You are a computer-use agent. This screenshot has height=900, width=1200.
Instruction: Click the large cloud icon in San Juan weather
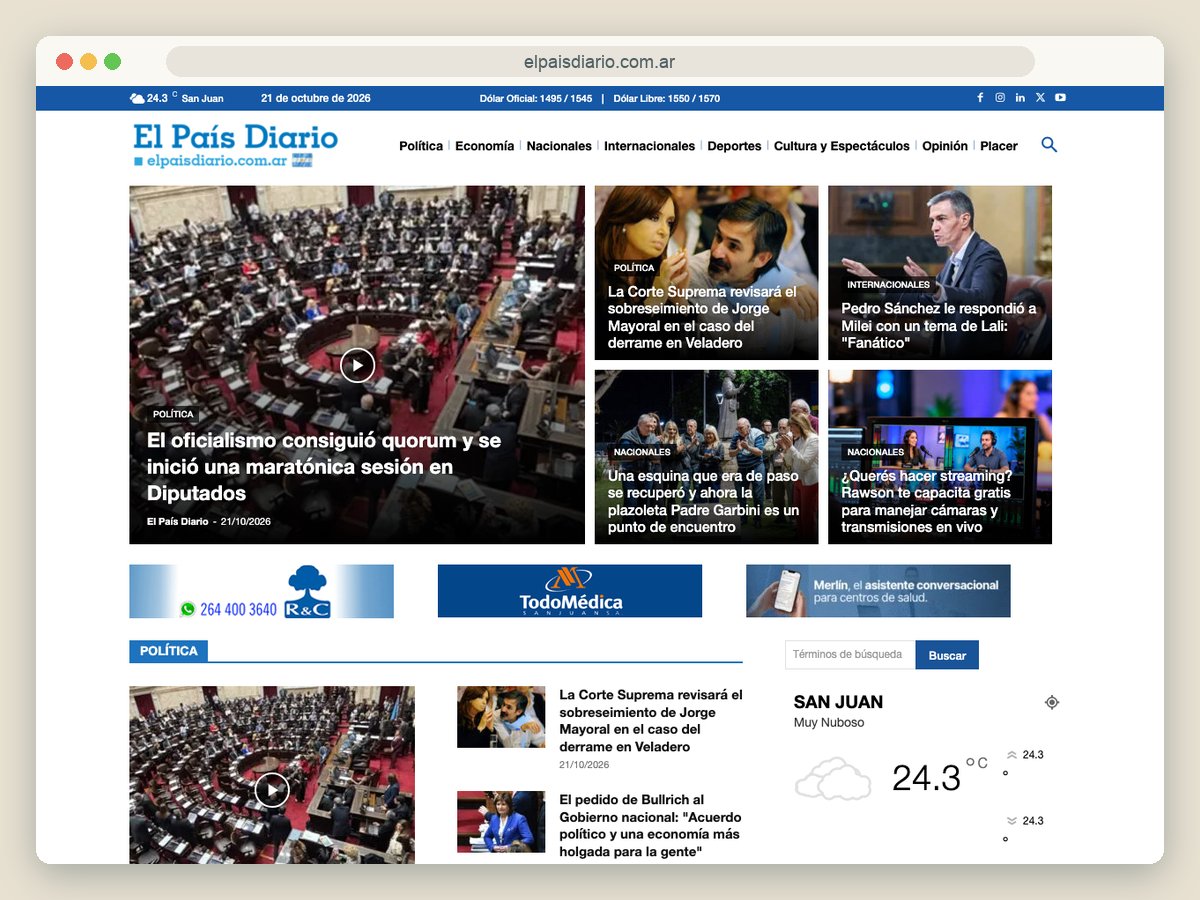tap(833, 778)
